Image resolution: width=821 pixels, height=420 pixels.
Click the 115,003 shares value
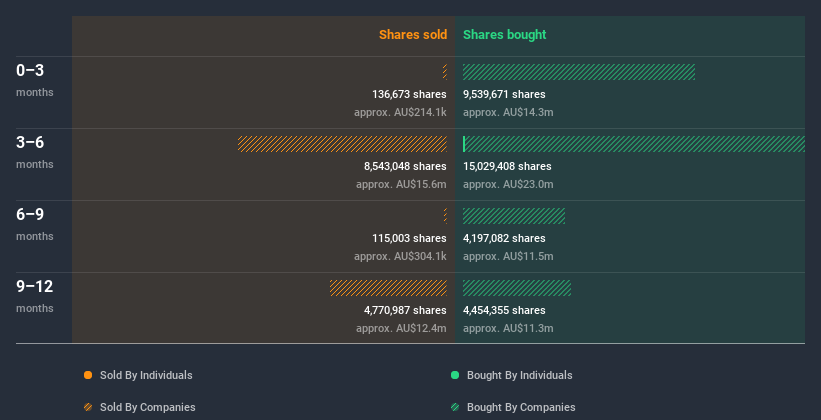409,238
